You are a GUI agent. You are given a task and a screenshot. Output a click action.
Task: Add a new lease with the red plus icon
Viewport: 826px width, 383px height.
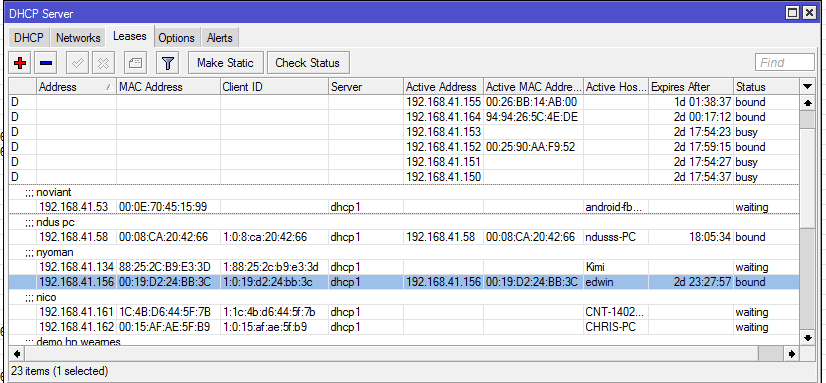point(21,63)
